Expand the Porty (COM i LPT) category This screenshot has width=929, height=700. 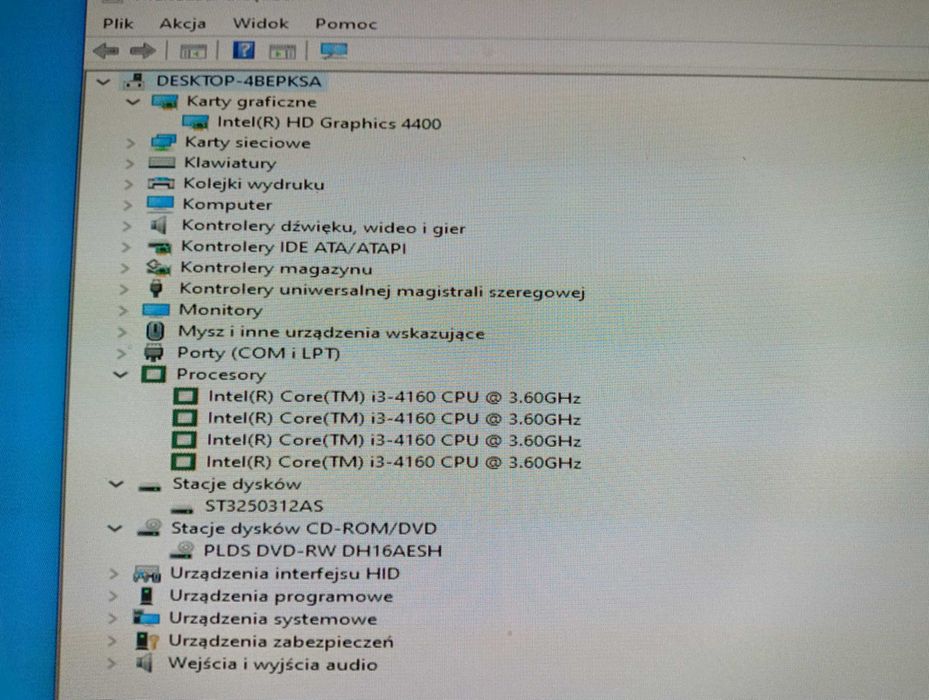[x=121, y=353]
